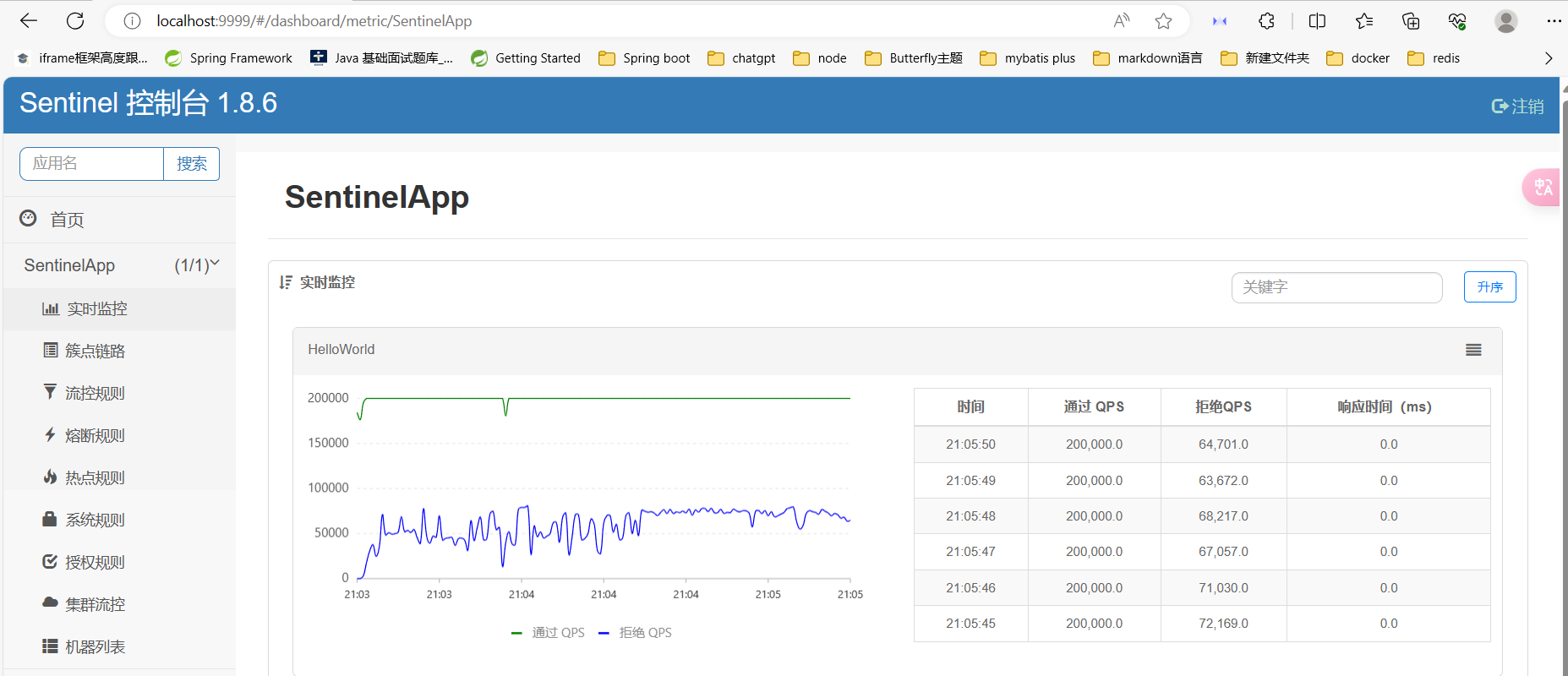Screen dimensions: 1568x676
Task: Expand the bookmarks bar overflow chevron
Action: click(1548, 58)
